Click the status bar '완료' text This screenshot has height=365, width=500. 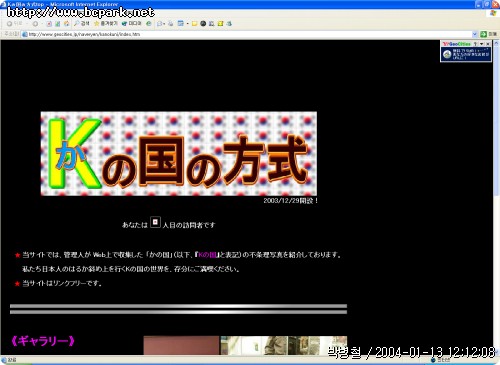tap(12, 360)
